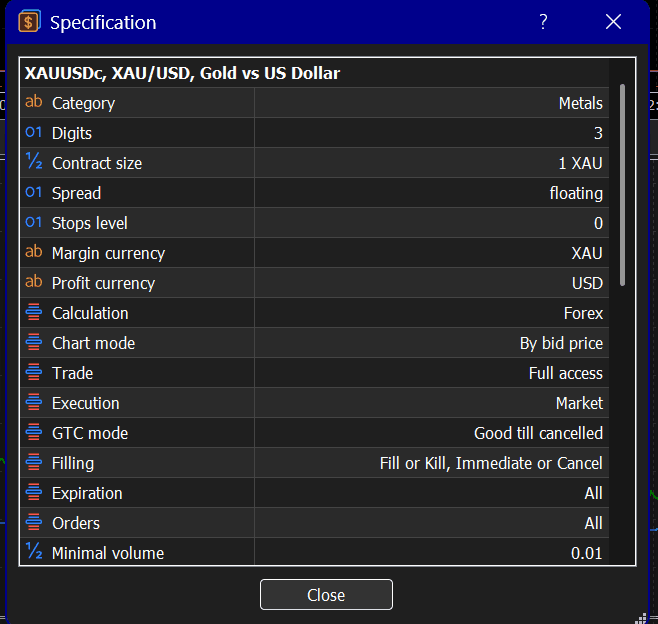Close the Specification dialog with X
This screenshot has height=624, width=658.
click(613, 21)
